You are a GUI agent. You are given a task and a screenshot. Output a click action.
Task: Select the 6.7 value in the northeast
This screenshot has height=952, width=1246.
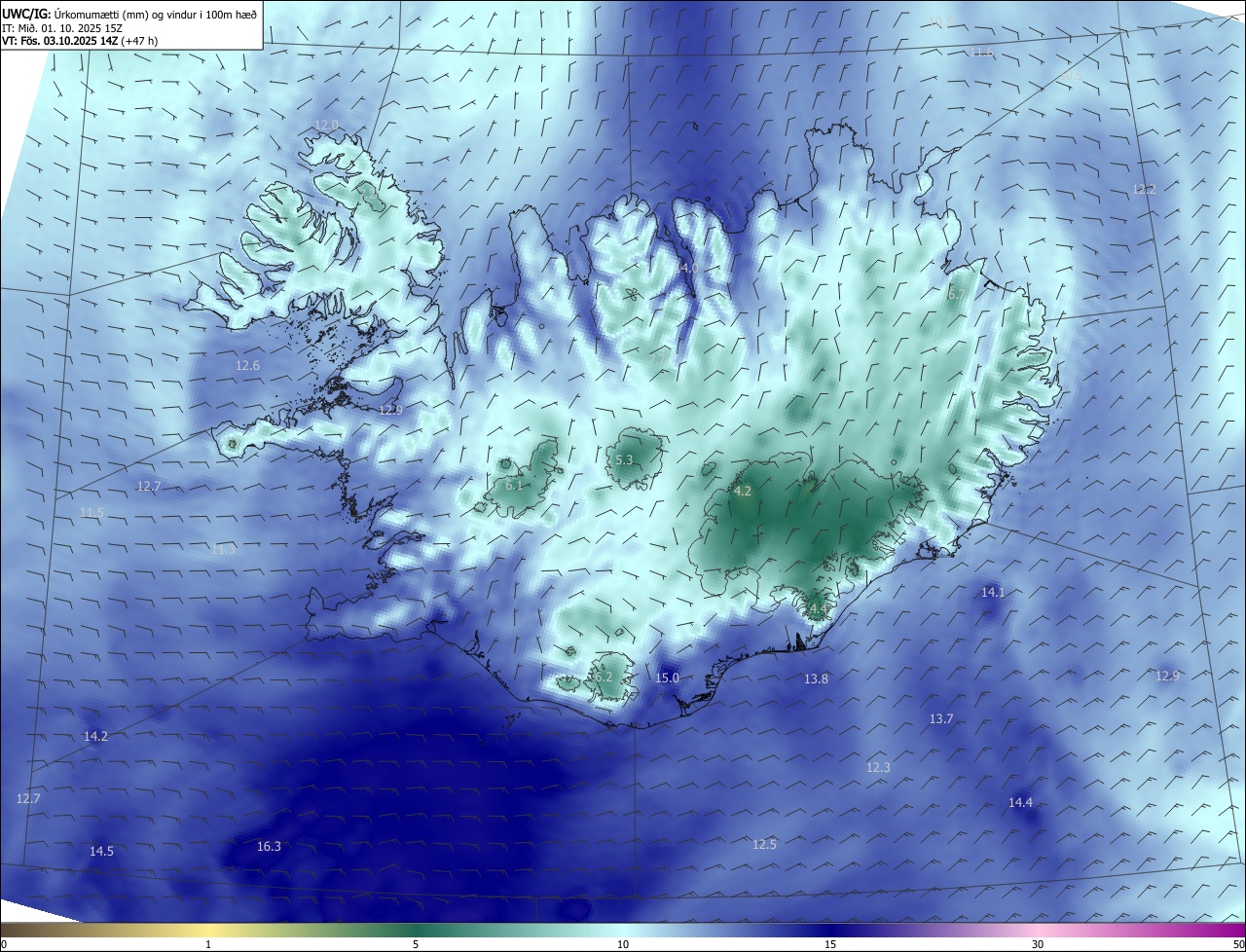957,295
